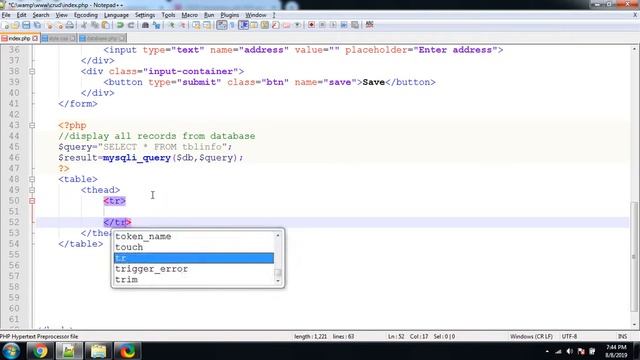Click the Close All toolbar icon
Viewport: 640px width, 360px height.
click(x=60, y=25)
